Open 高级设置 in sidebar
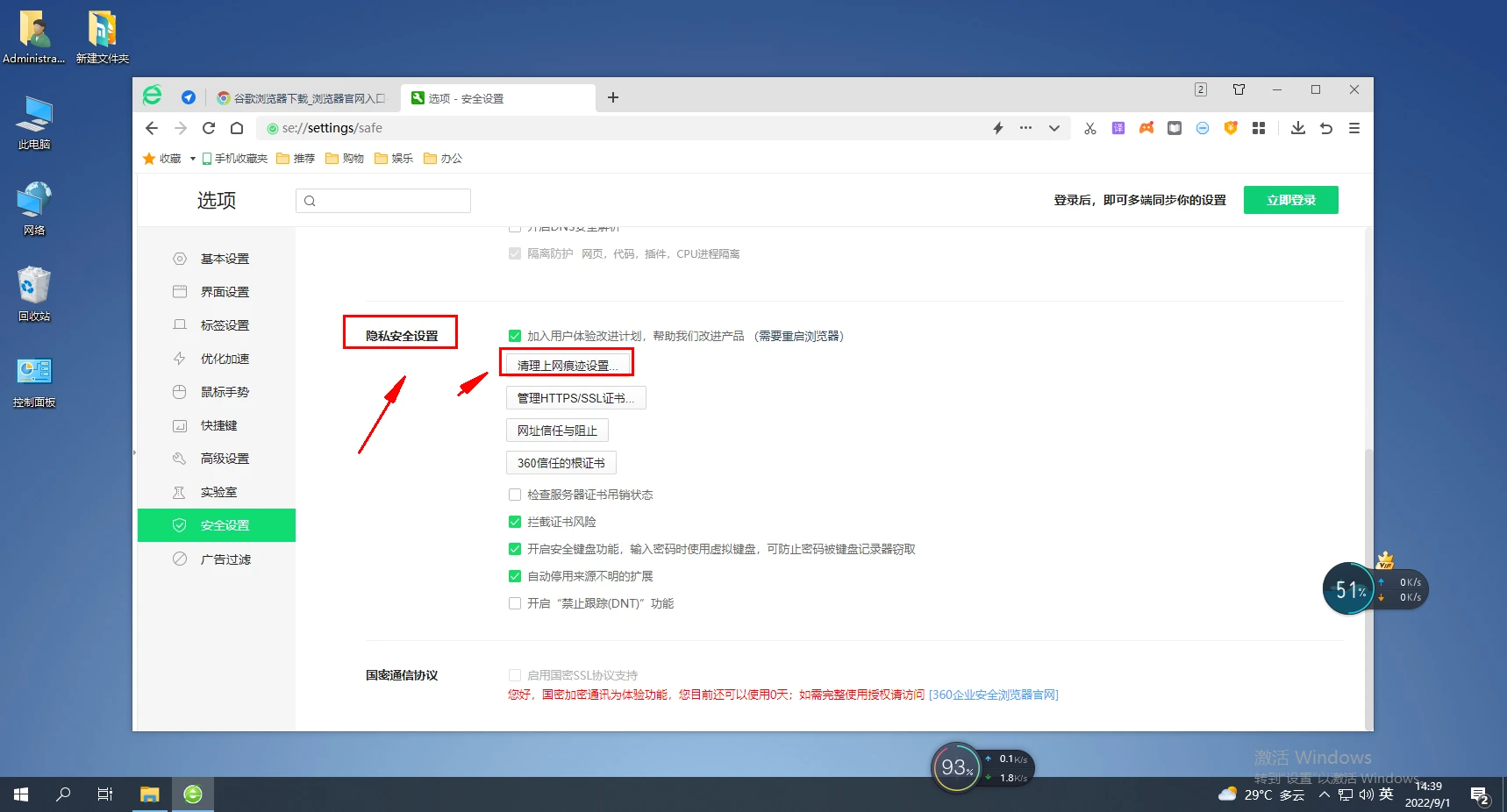 [217, 459]
